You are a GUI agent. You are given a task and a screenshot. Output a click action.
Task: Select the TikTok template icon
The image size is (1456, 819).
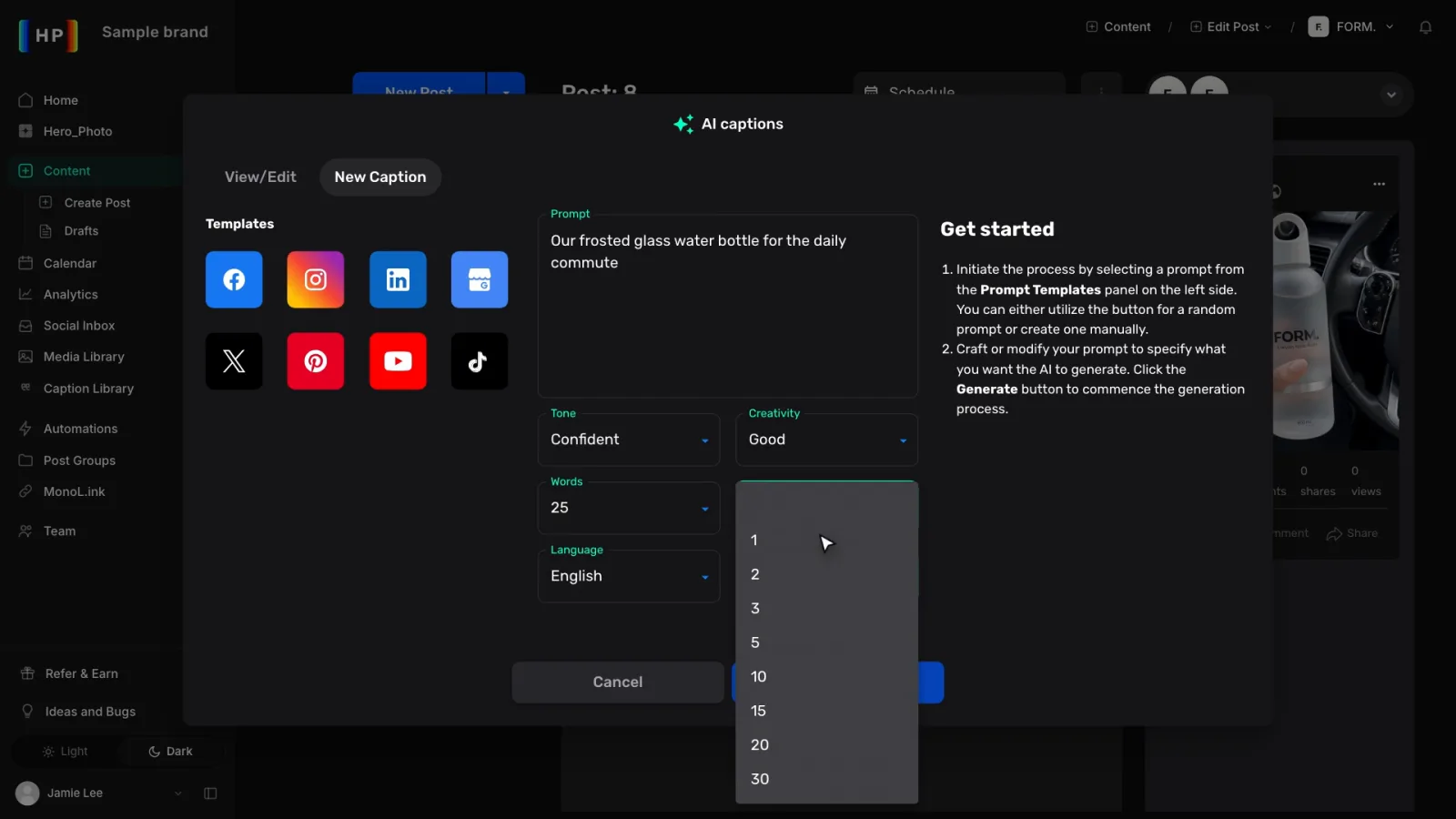[480, 361]
